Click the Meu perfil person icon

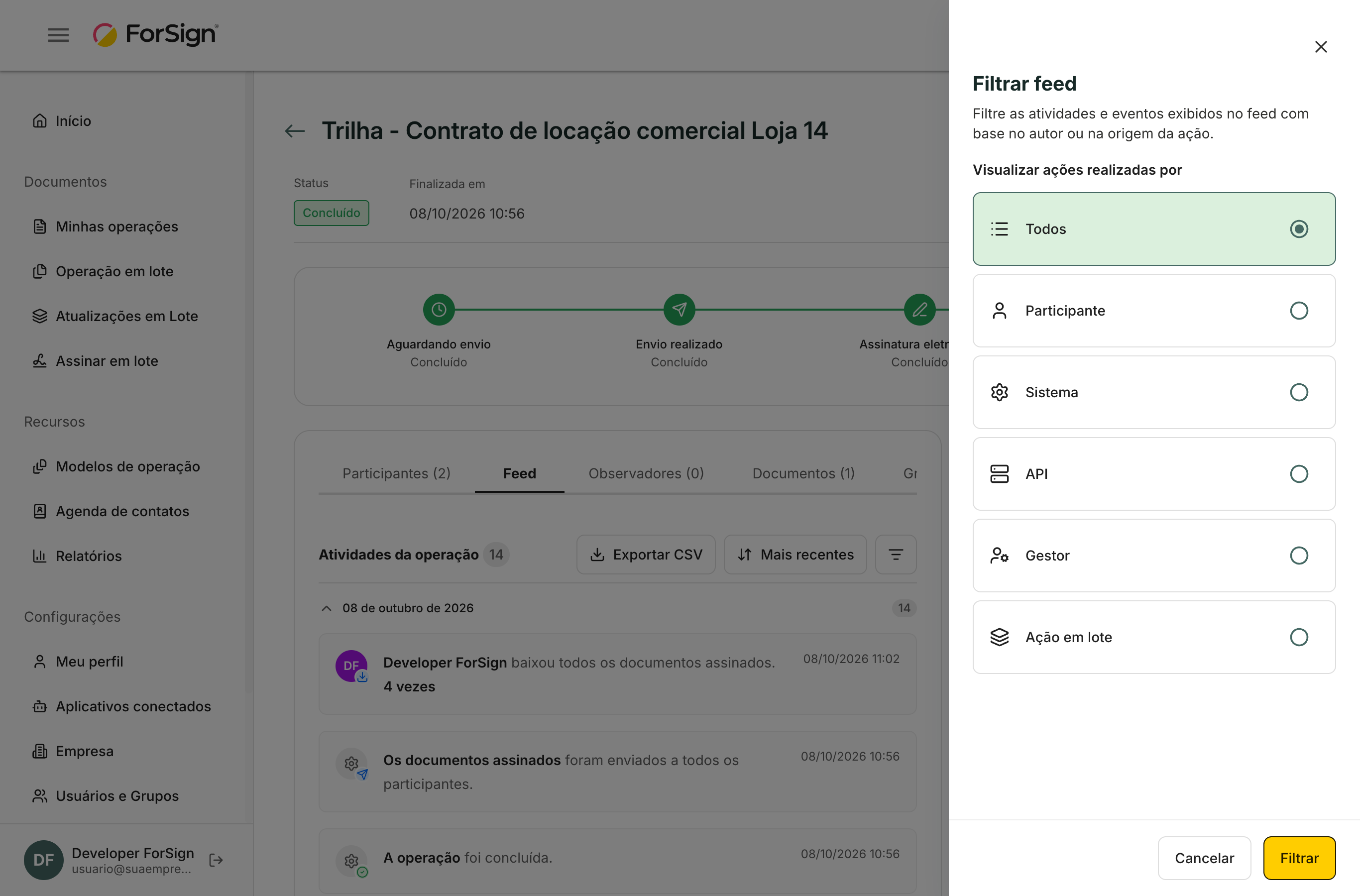(39, 662)
